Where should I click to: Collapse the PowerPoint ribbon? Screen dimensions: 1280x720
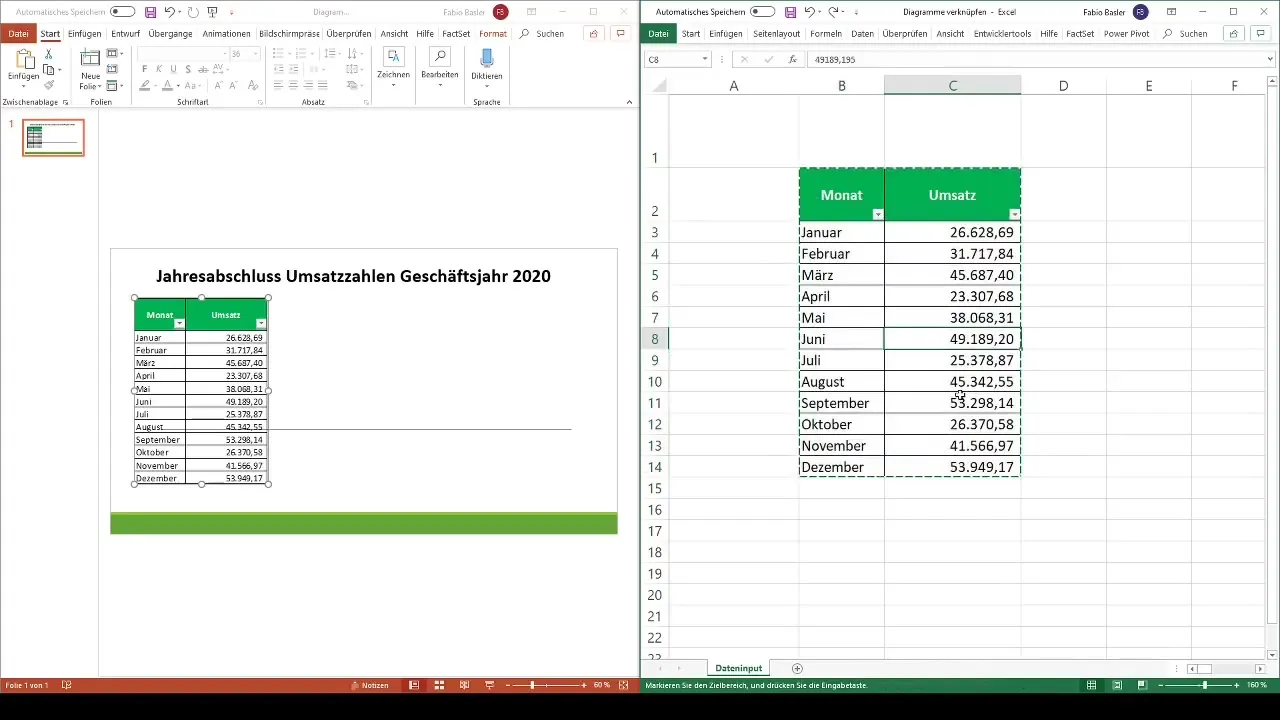pyautogui.click(x=630, y=102)
